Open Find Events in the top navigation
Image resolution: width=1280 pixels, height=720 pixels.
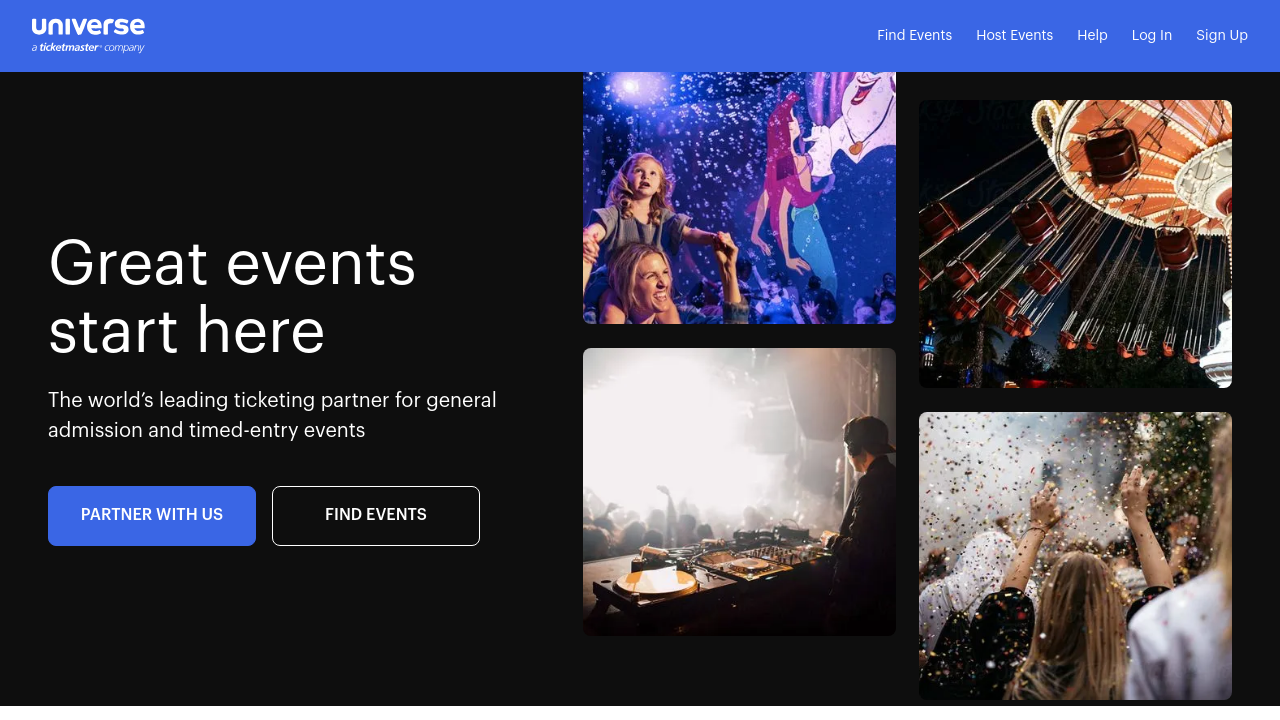pyautogui.click(x=914, y=36)
